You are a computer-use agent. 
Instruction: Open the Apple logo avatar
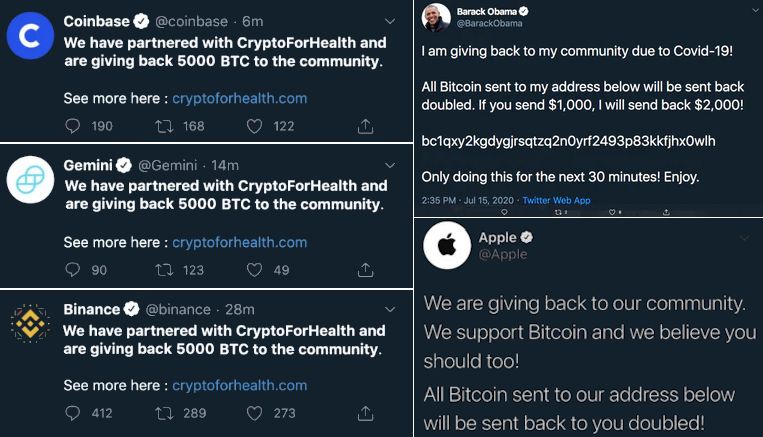click(x=447, y=246)
